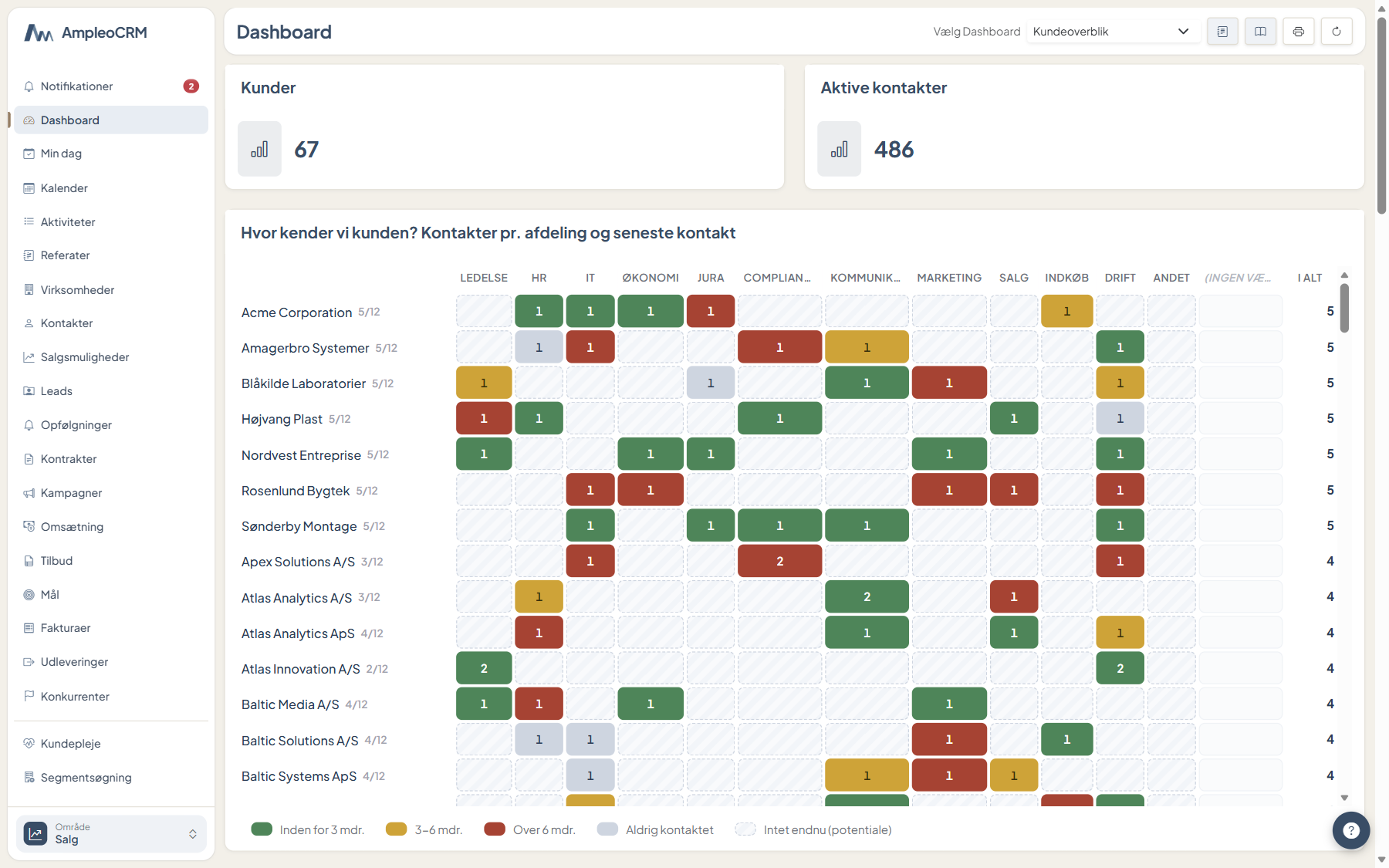Open the Vælg Dashboard Kundeoverblik dropdown

[x=1113, y=32]
